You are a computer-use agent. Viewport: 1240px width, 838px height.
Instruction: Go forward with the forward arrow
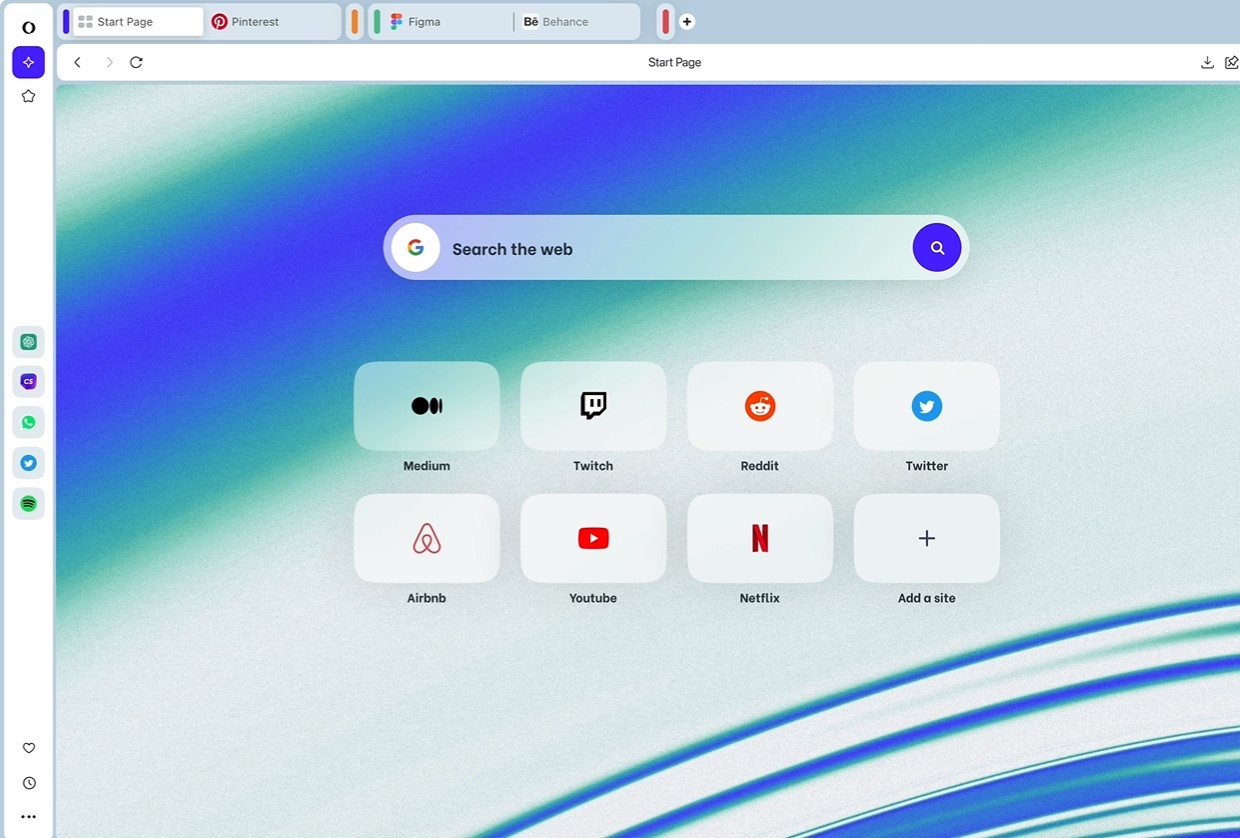109,62
